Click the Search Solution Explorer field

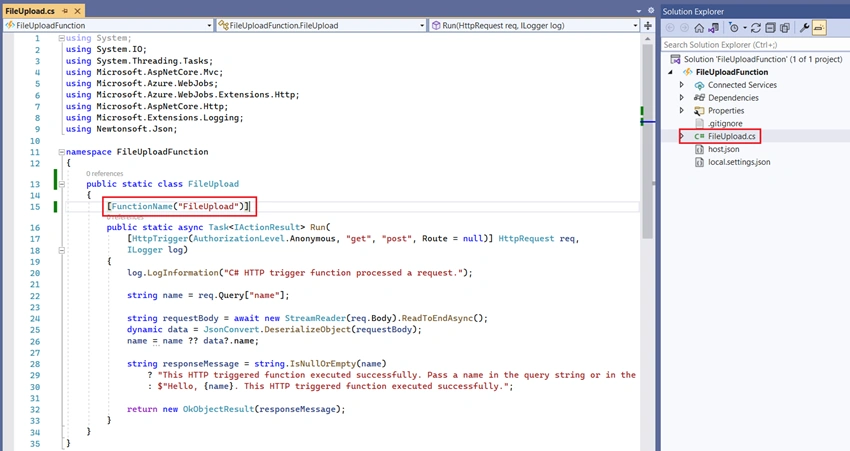[755, 45]
